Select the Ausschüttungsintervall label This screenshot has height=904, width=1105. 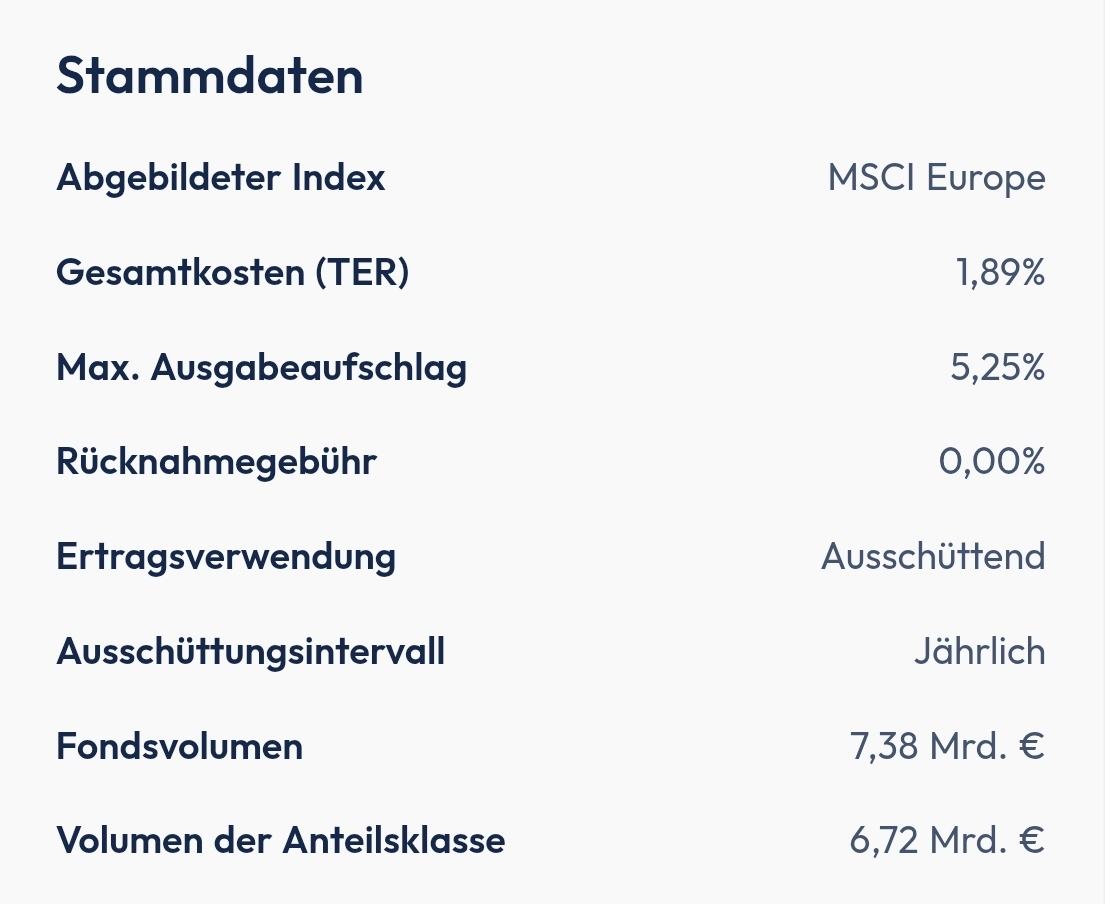click(x=250, y=652)
